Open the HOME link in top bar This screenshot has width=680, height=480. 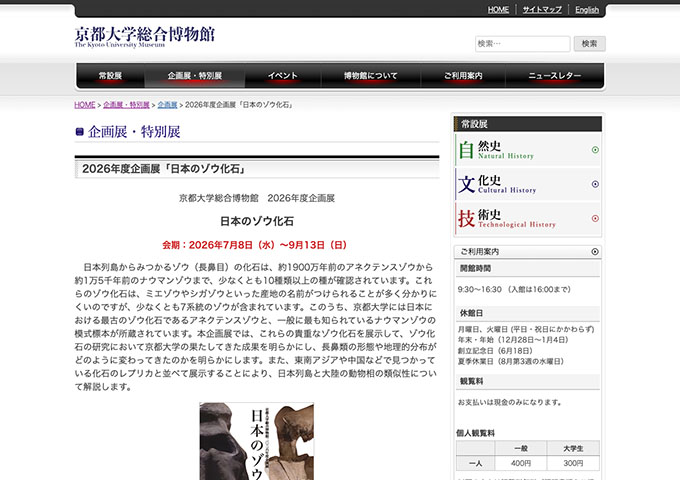tap(498, 10)
